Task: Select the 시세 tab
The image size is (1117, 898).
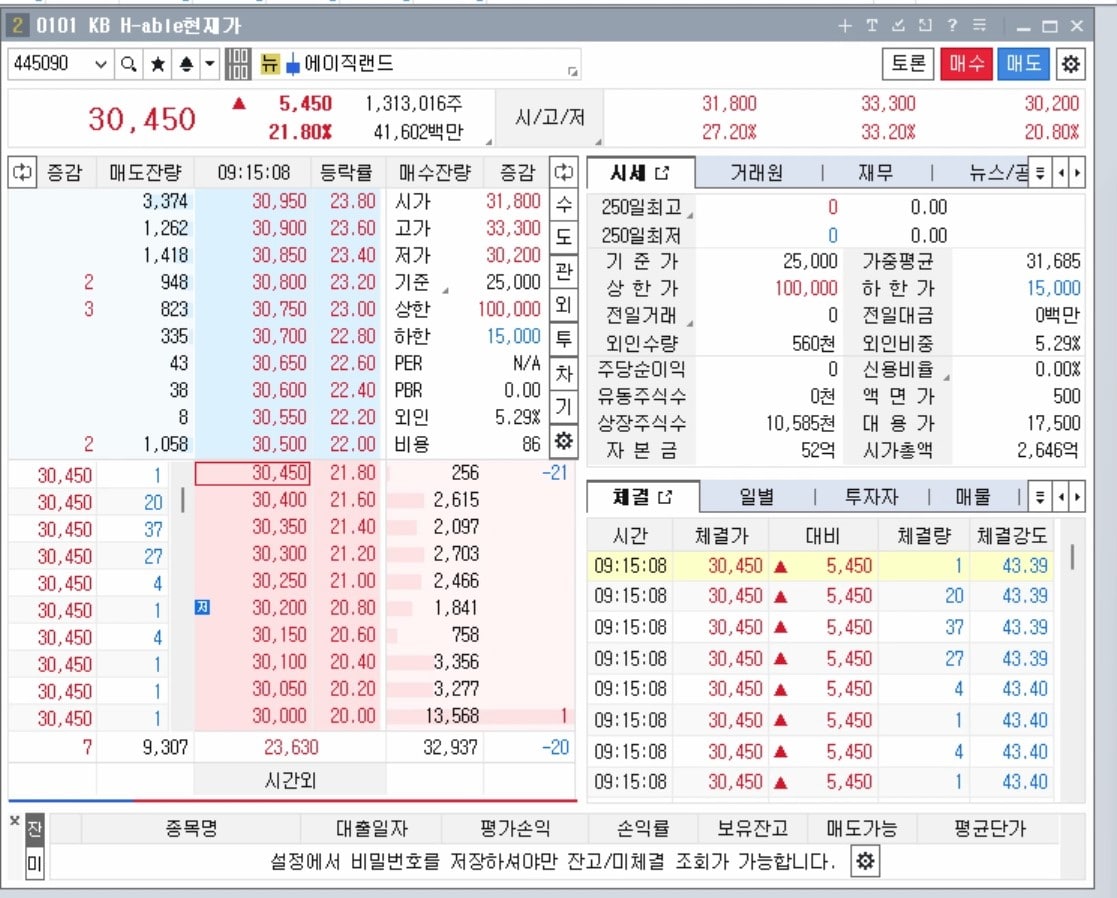Action: [x=640, y=173]
